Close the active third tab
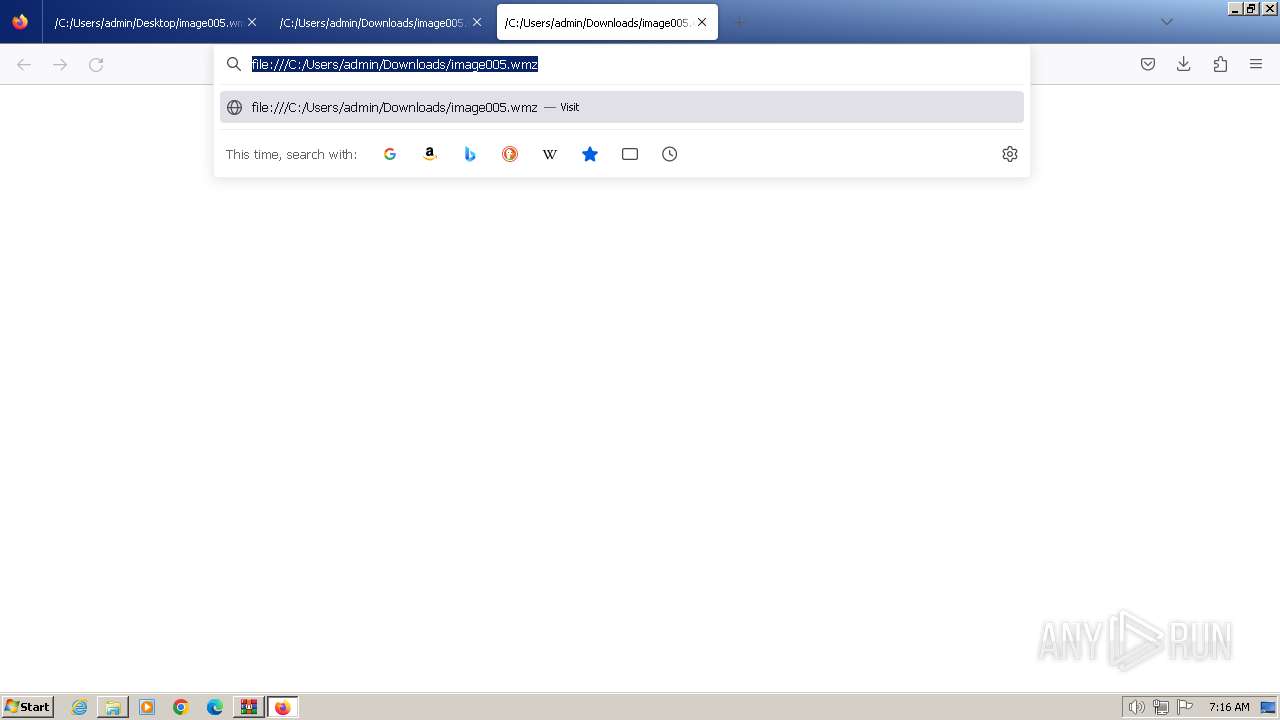Viewport: 1280px width, 720px height. [x=702, y=22]
